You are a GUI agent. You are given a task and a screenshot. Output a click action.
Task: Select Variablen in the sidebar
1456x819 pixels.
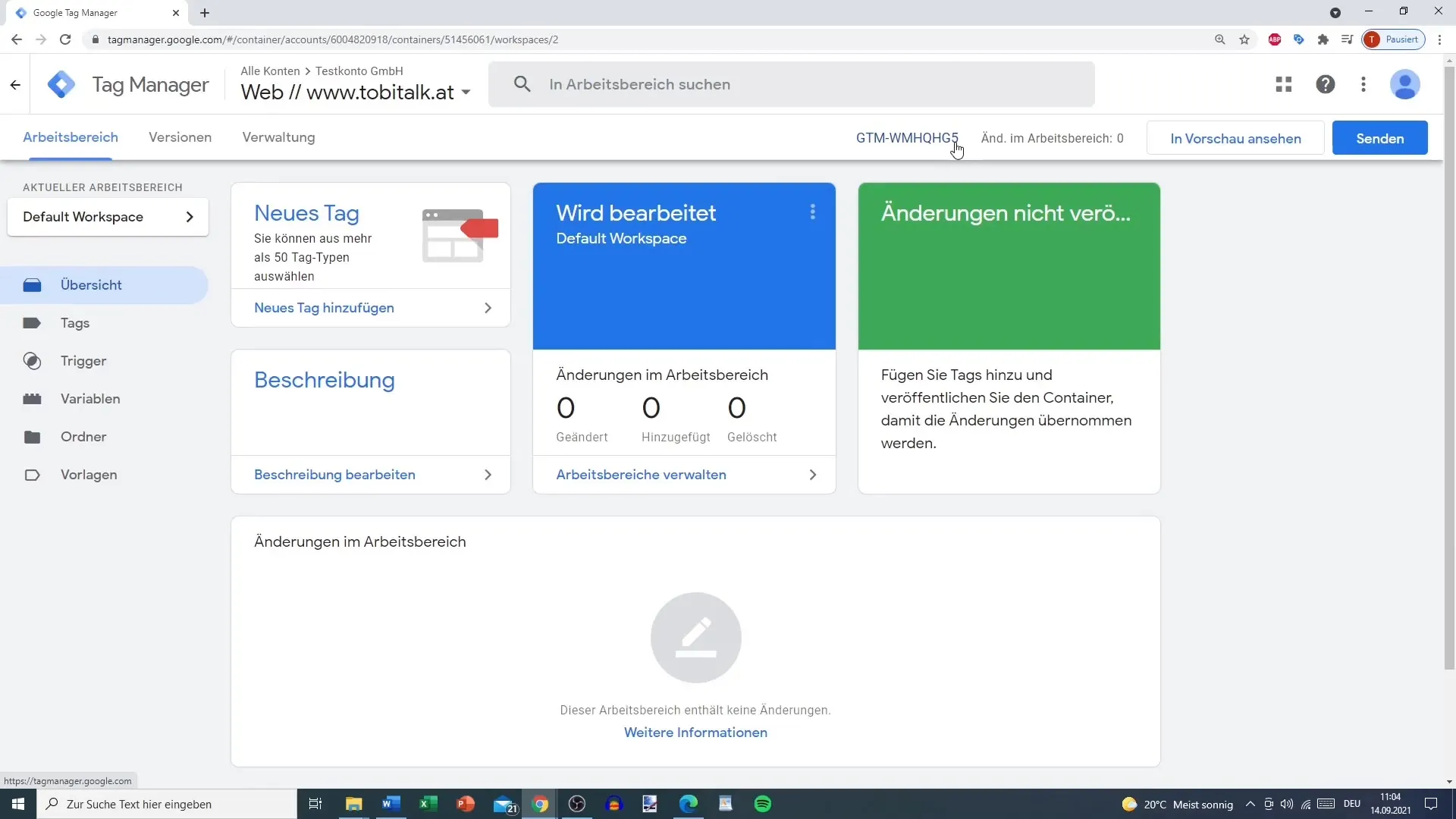[x=104, y=399]
